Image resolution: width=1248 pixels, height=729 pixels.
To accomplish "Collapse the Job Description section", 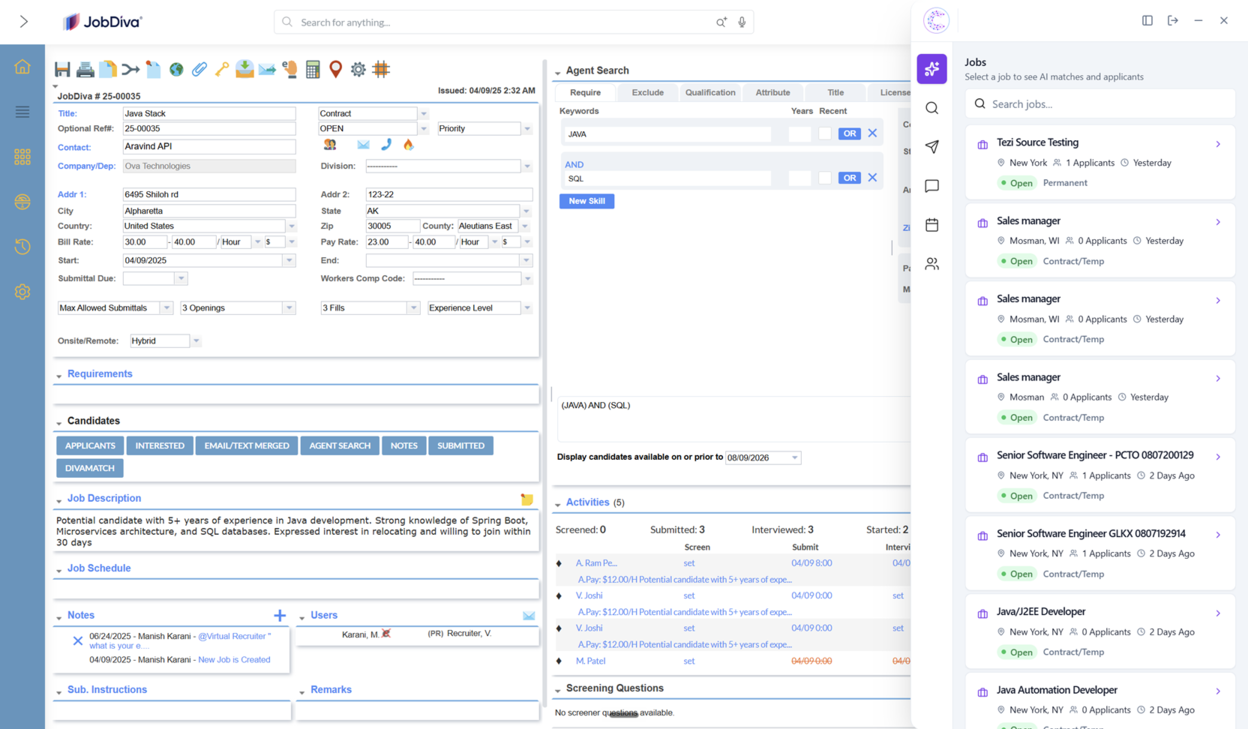I will pos(59,499).
